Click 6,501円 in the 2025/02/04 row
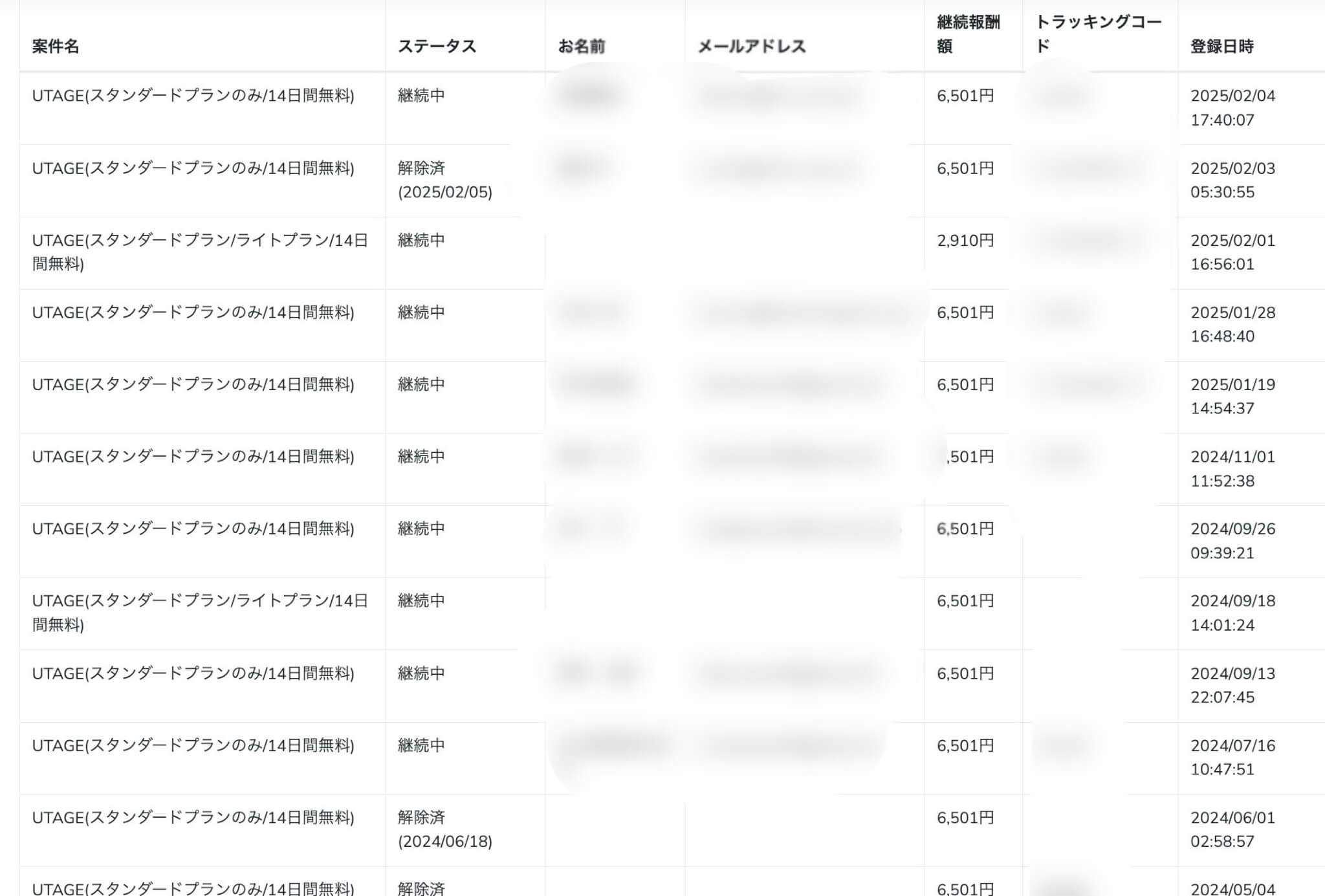Screen dimensions: 1325x896 pos(965,95)
